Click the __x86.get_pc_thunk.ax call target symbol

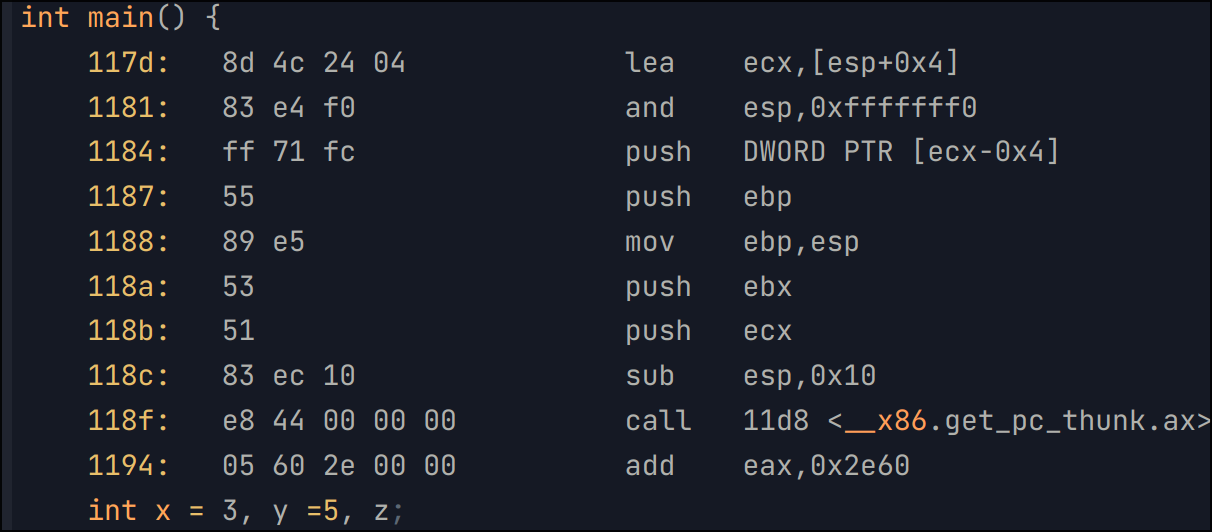[1020, 421]
